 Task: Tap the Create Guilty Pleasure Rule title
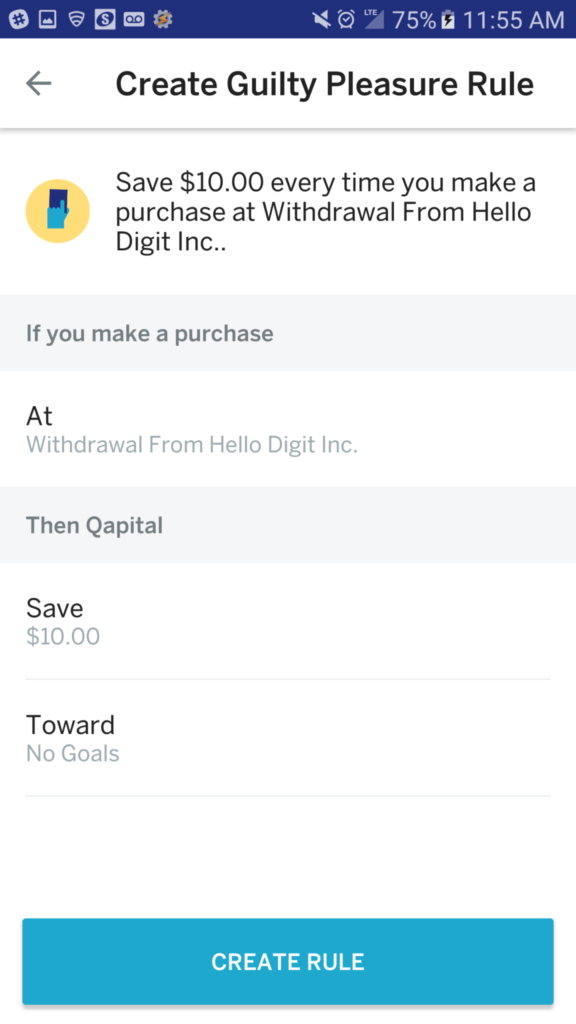[x=325, y=84]
